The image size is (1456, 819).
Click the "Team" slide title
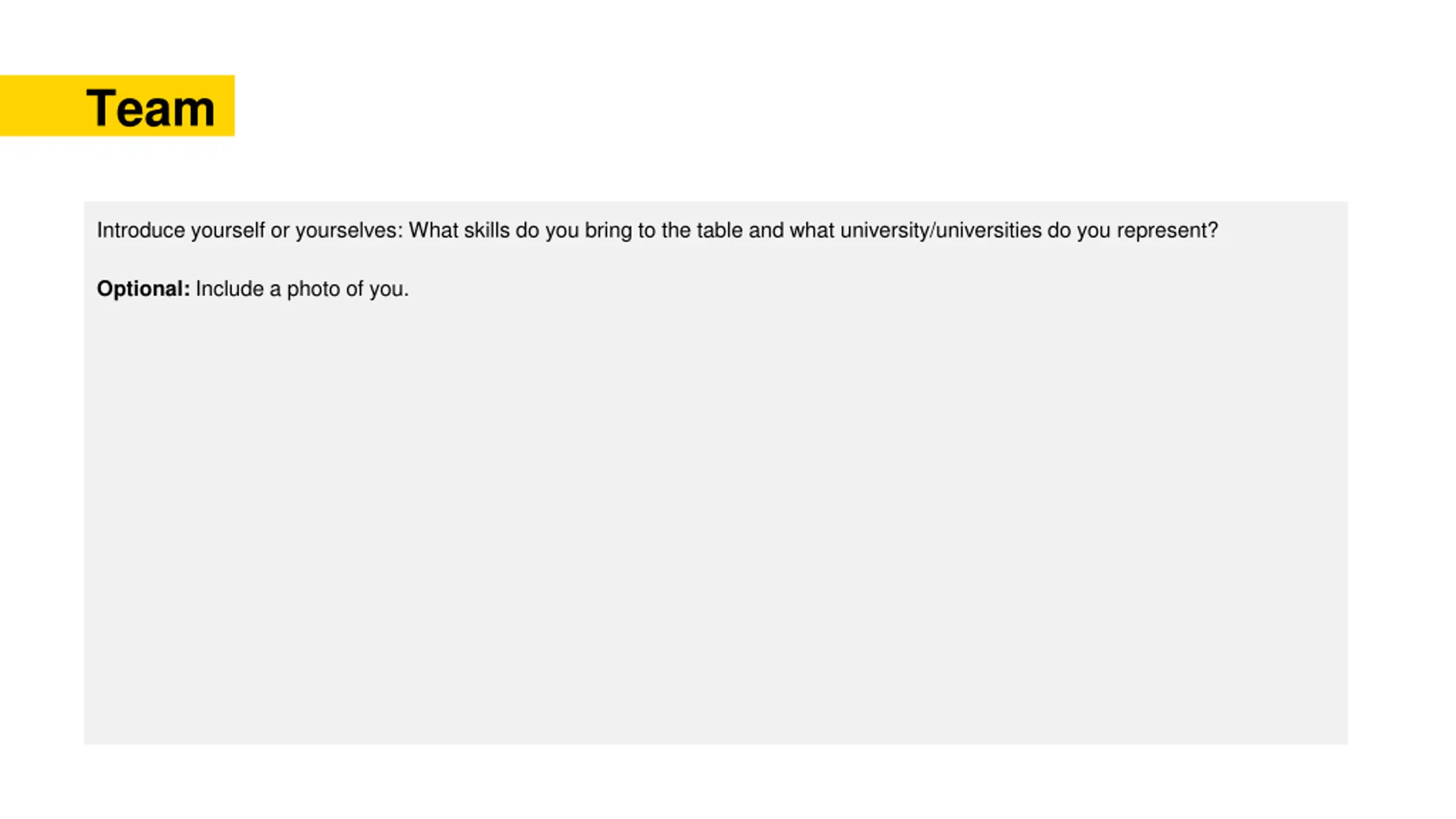[150, 108]
